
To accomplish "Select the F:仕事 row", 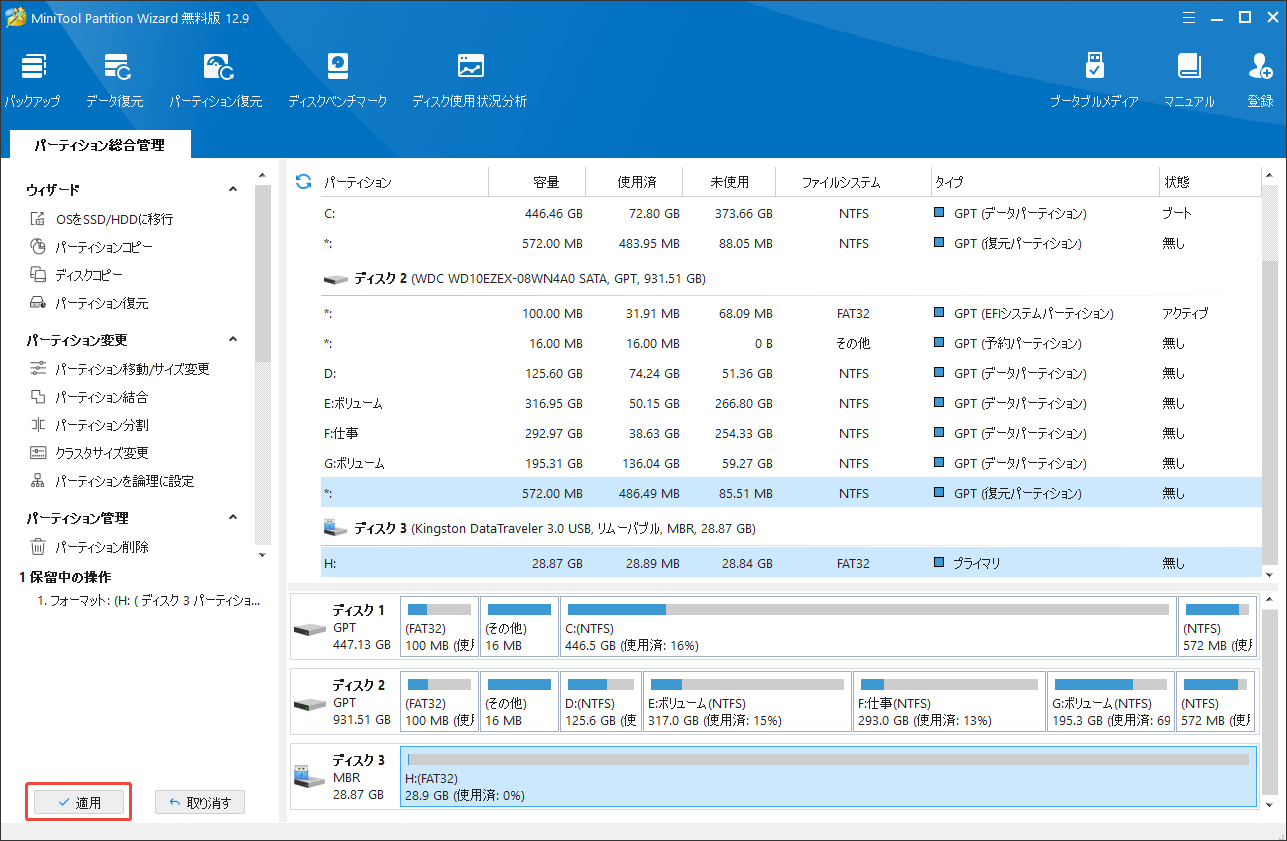I will [x=789, y=434].
